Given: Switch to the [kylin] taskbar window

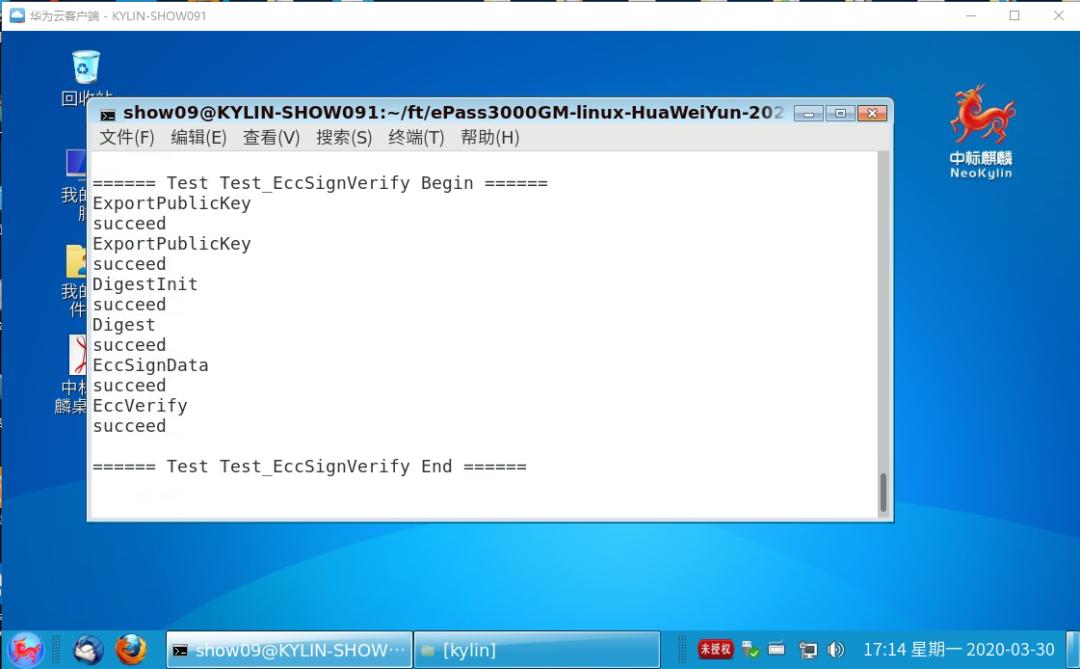Looking at the screenshot, I should pyautogui.click(x=537, y=650).
